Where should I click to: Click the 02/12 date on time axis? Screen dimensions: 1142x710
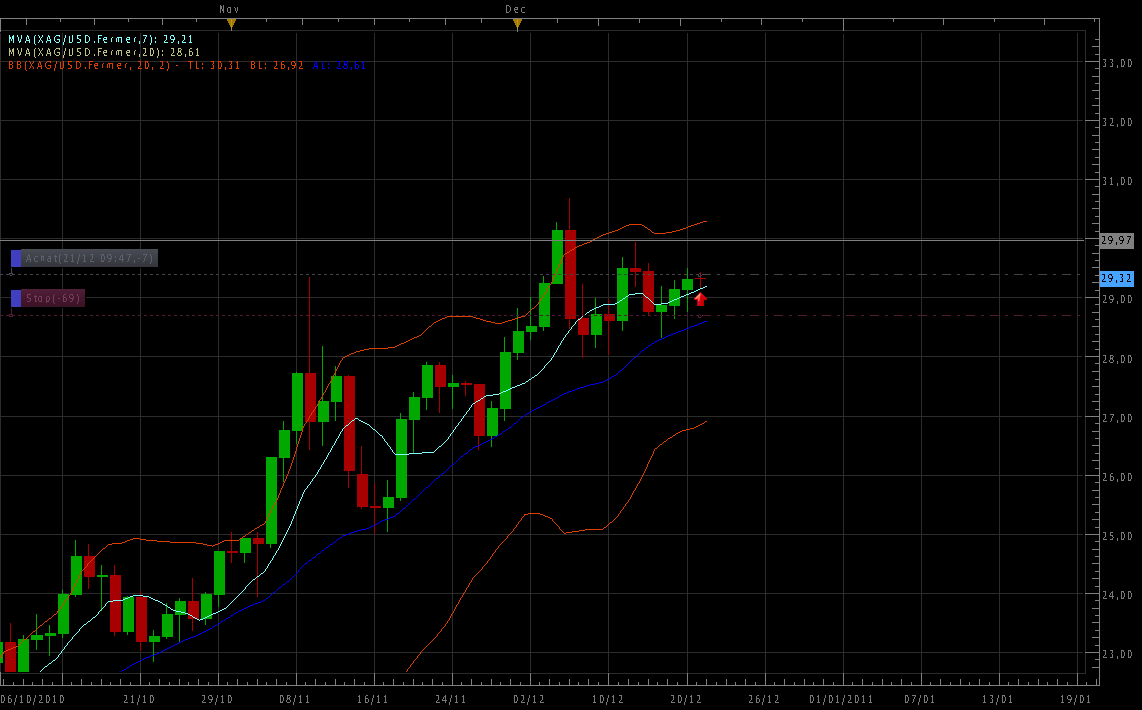point(529,699)
